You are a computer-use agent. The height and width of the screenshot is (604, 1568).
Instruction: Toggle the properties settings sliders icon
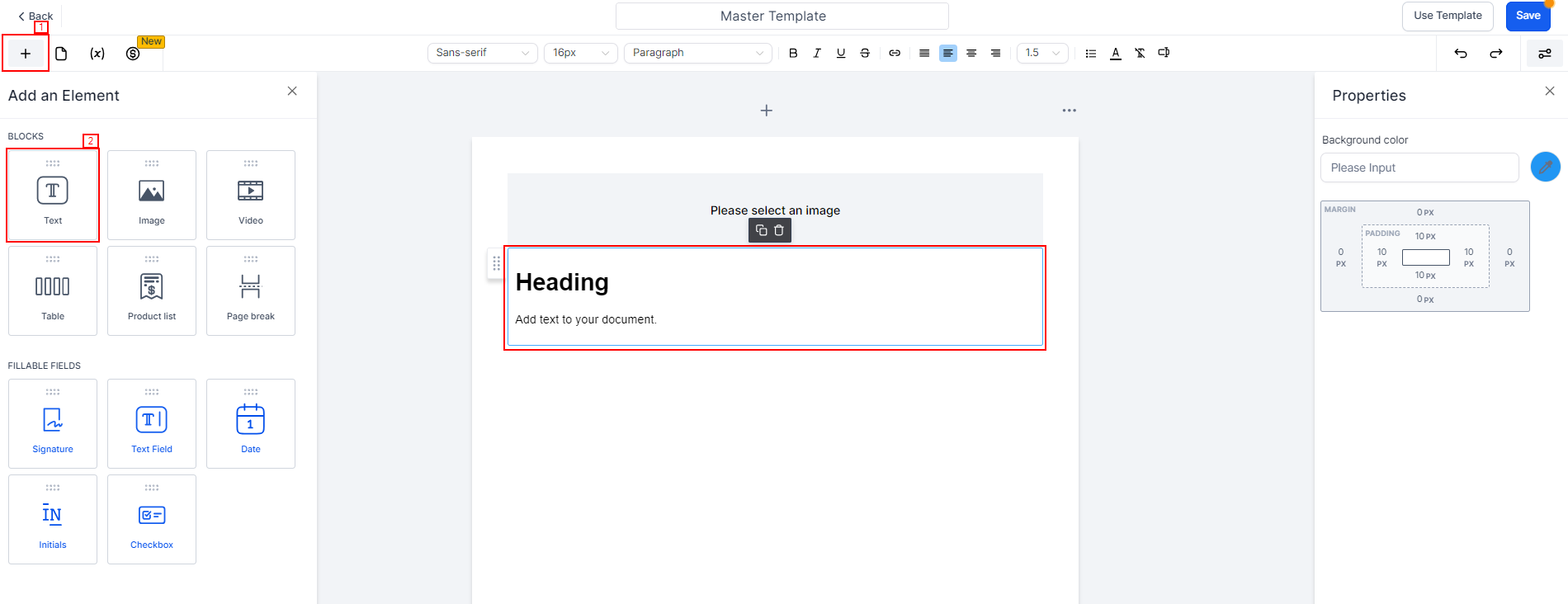coord(1544,54)
